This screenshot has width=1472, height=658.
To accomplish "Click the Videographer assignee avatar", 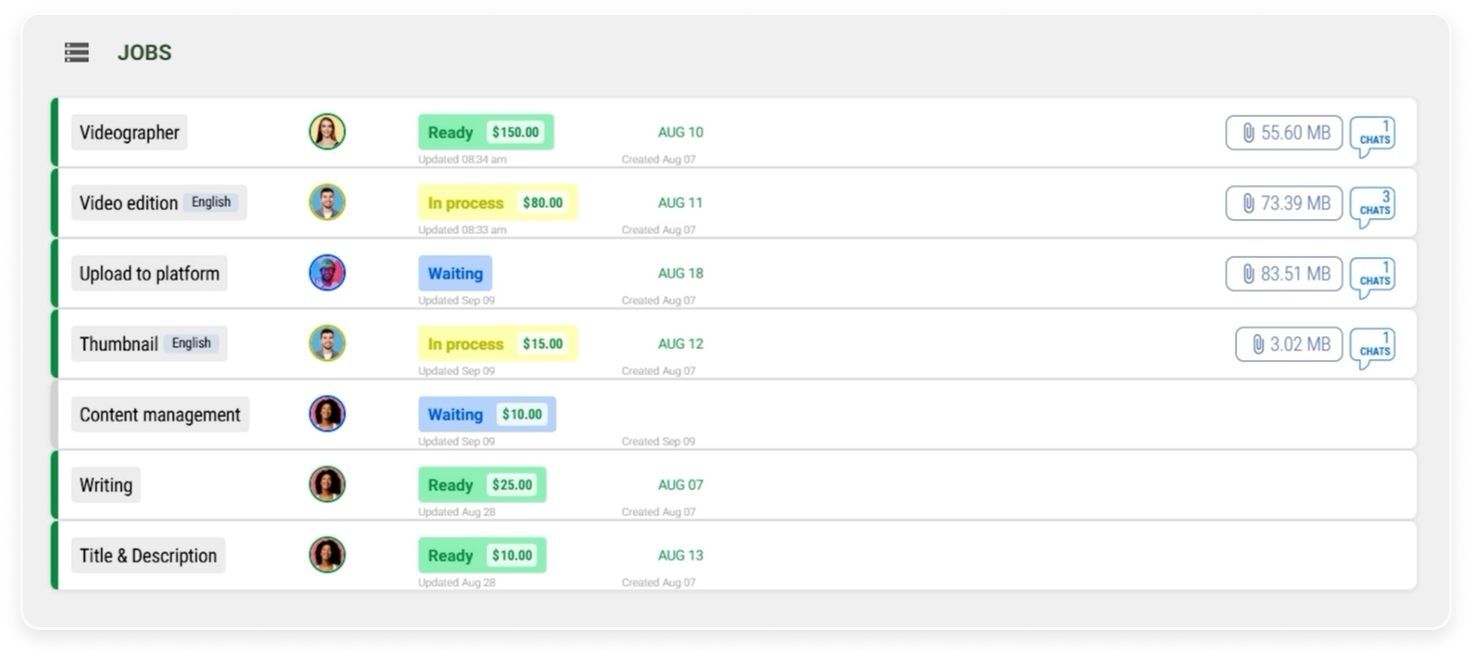I will point(327,132).
